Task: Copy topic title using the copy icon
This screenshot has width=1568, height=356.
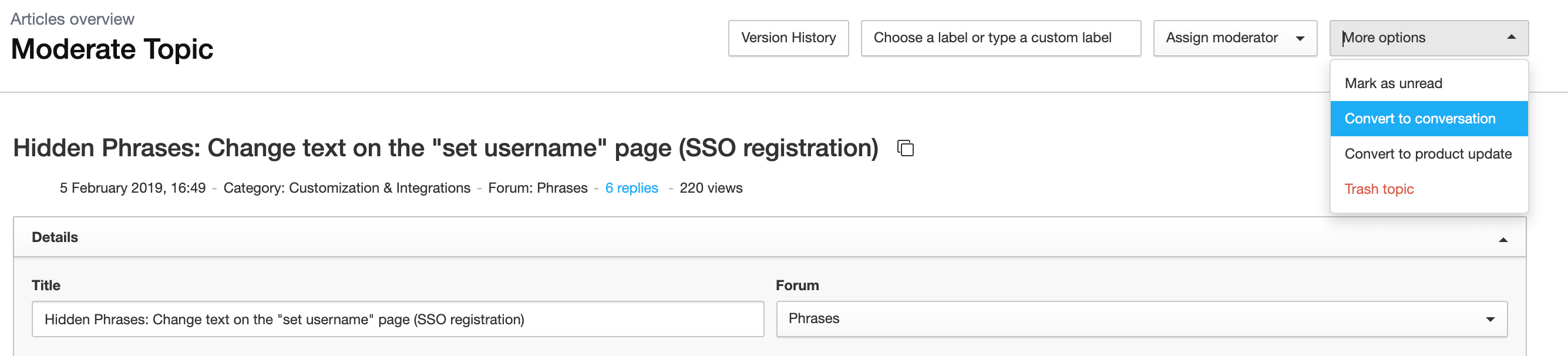Action: (905, 148)
